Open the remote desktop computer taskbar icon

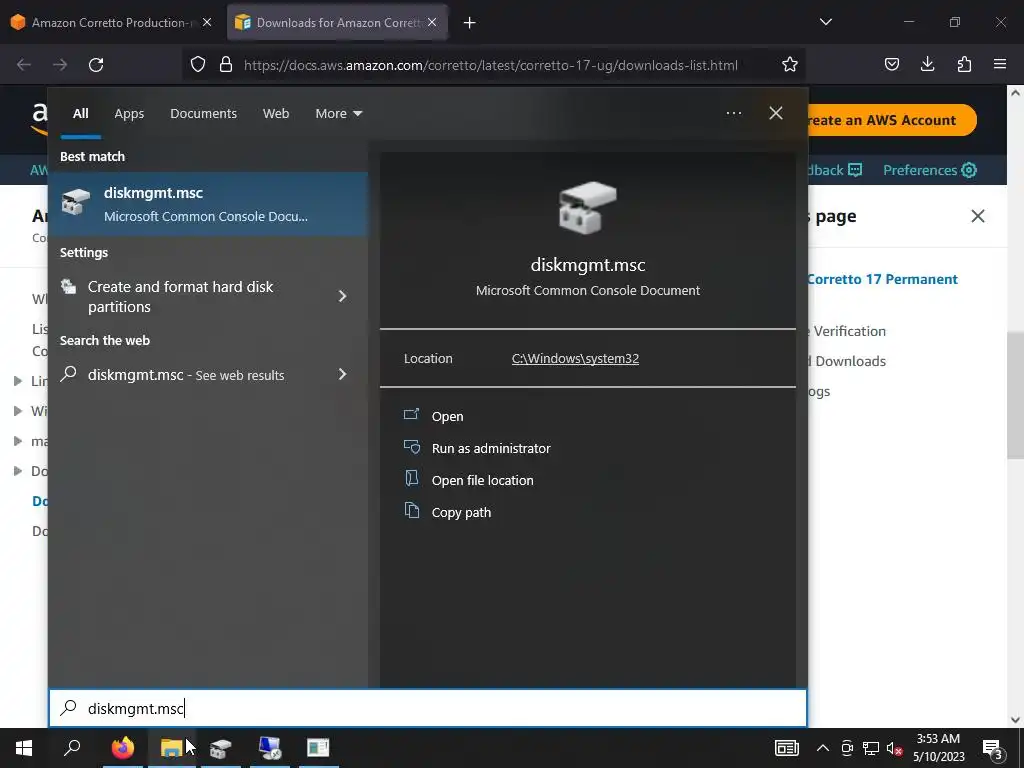pyautogui.click(x=270, y=748)
